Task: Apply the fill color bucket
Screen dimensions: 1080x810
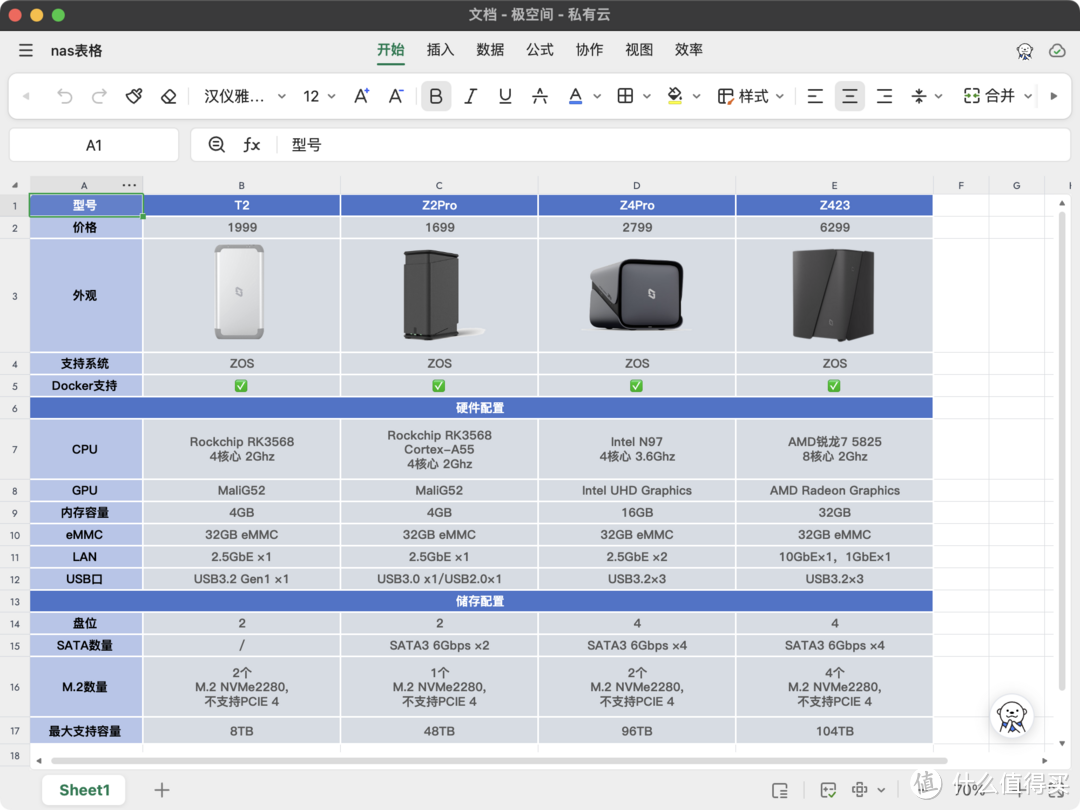Action: (675, 96)
